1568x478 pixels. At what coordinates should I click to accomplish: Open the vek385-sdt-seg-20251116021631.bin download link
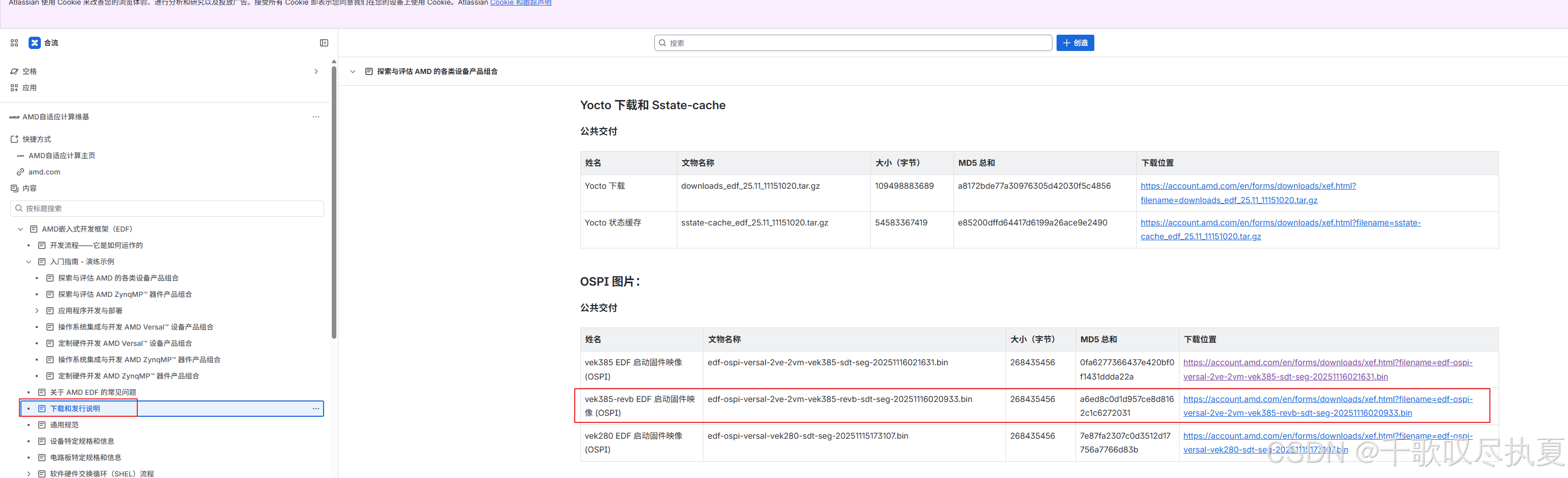1328,370
